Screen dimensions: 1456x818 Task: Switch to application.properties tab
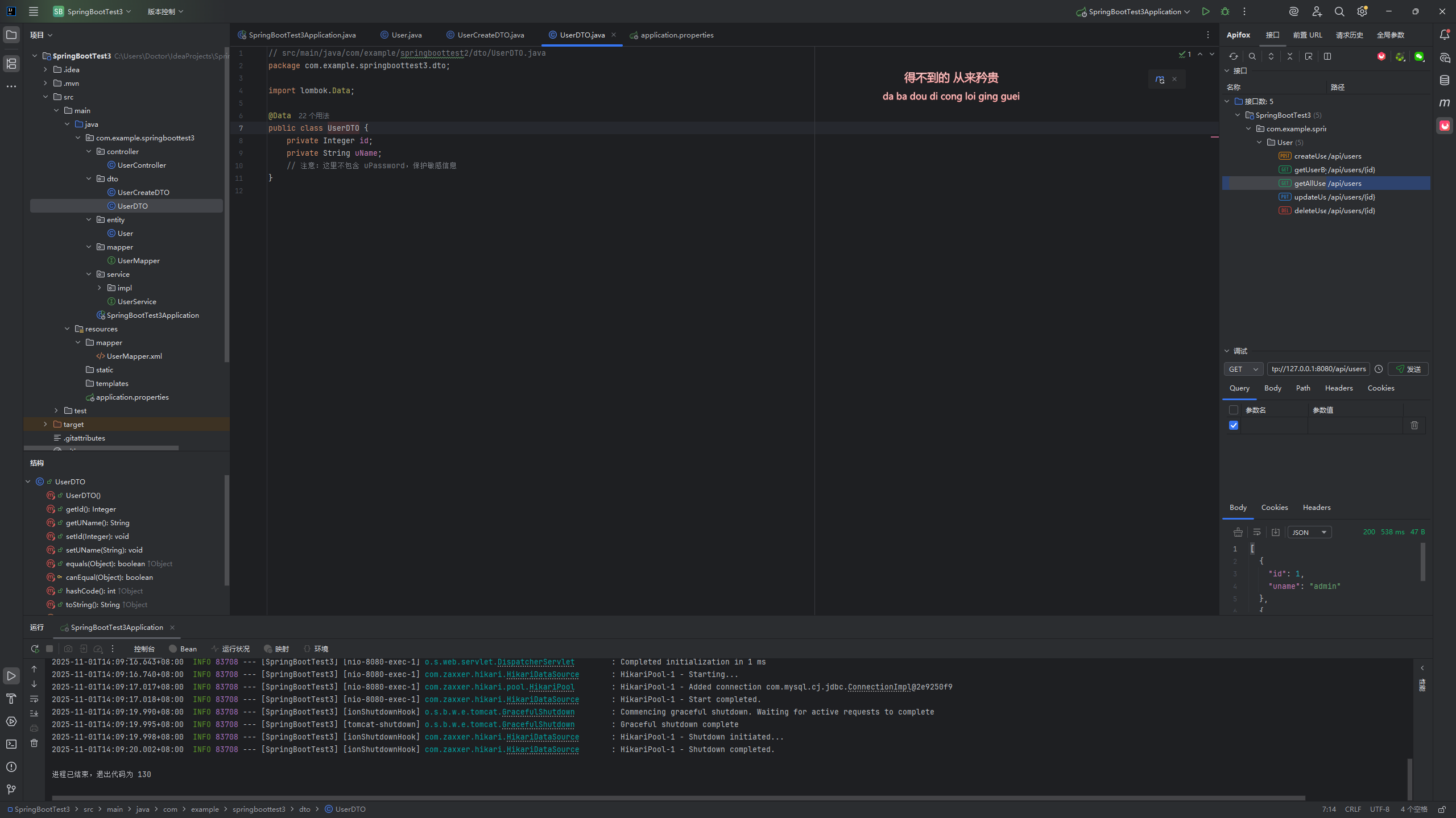tap(676, 35)
